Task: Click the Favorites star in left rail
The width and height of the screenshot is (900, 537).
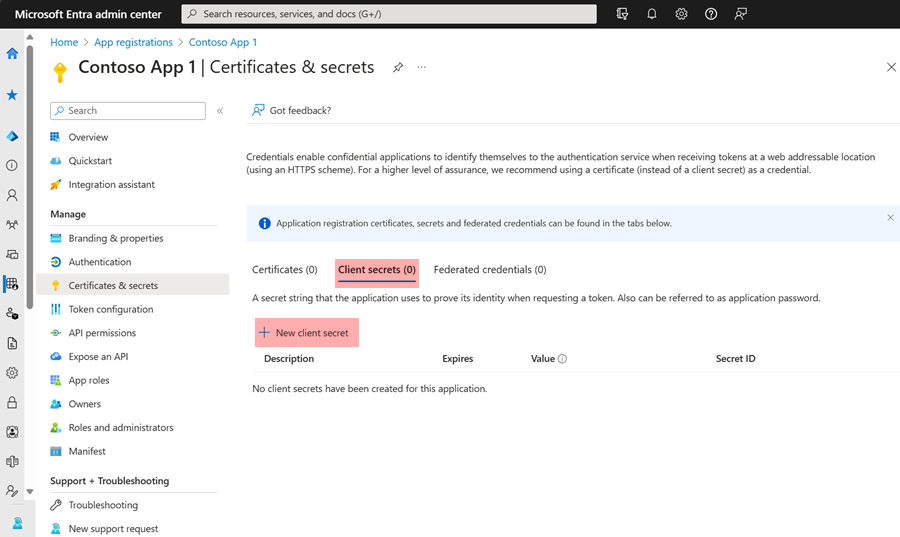Action: coord(12,95)
